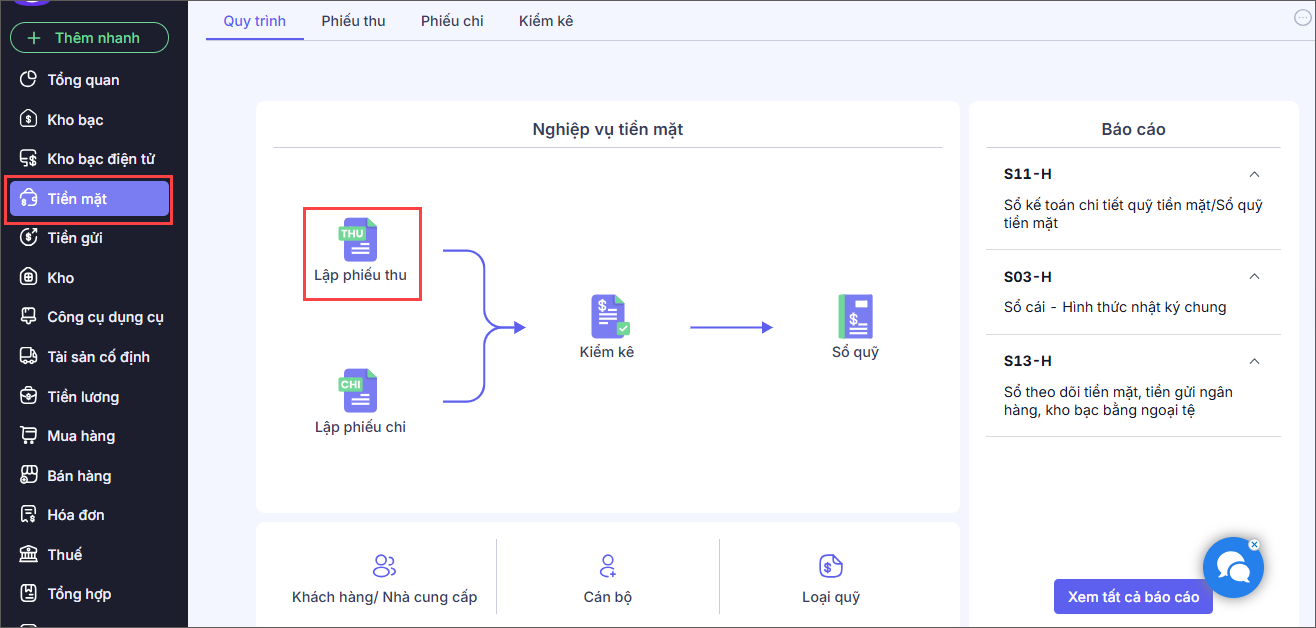Open the Tổng quan overview icon
This screenshot has width=1316, height=628.
(x=29, y=80)
